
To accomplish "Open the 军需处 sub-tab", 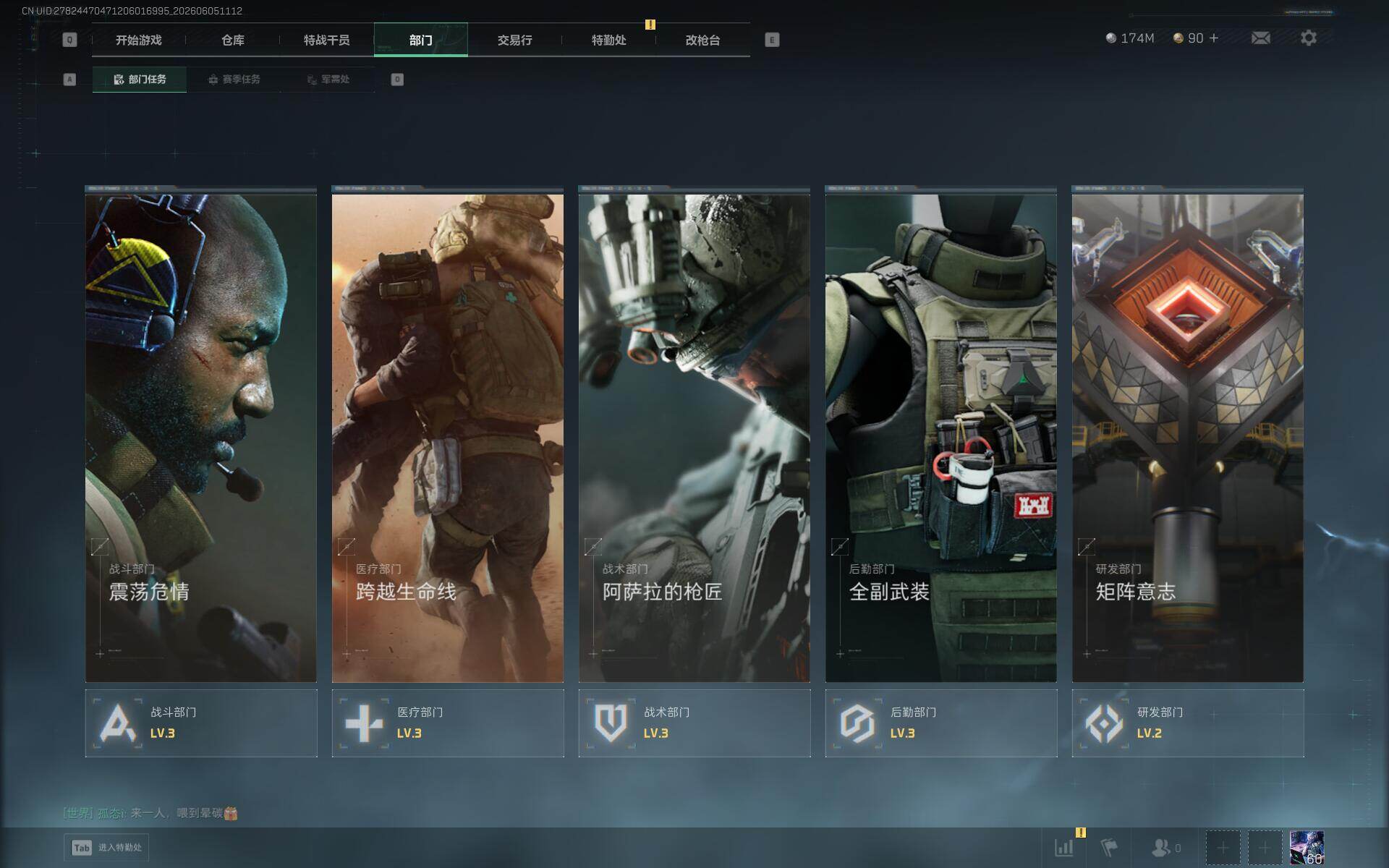I will pos(328,80).
